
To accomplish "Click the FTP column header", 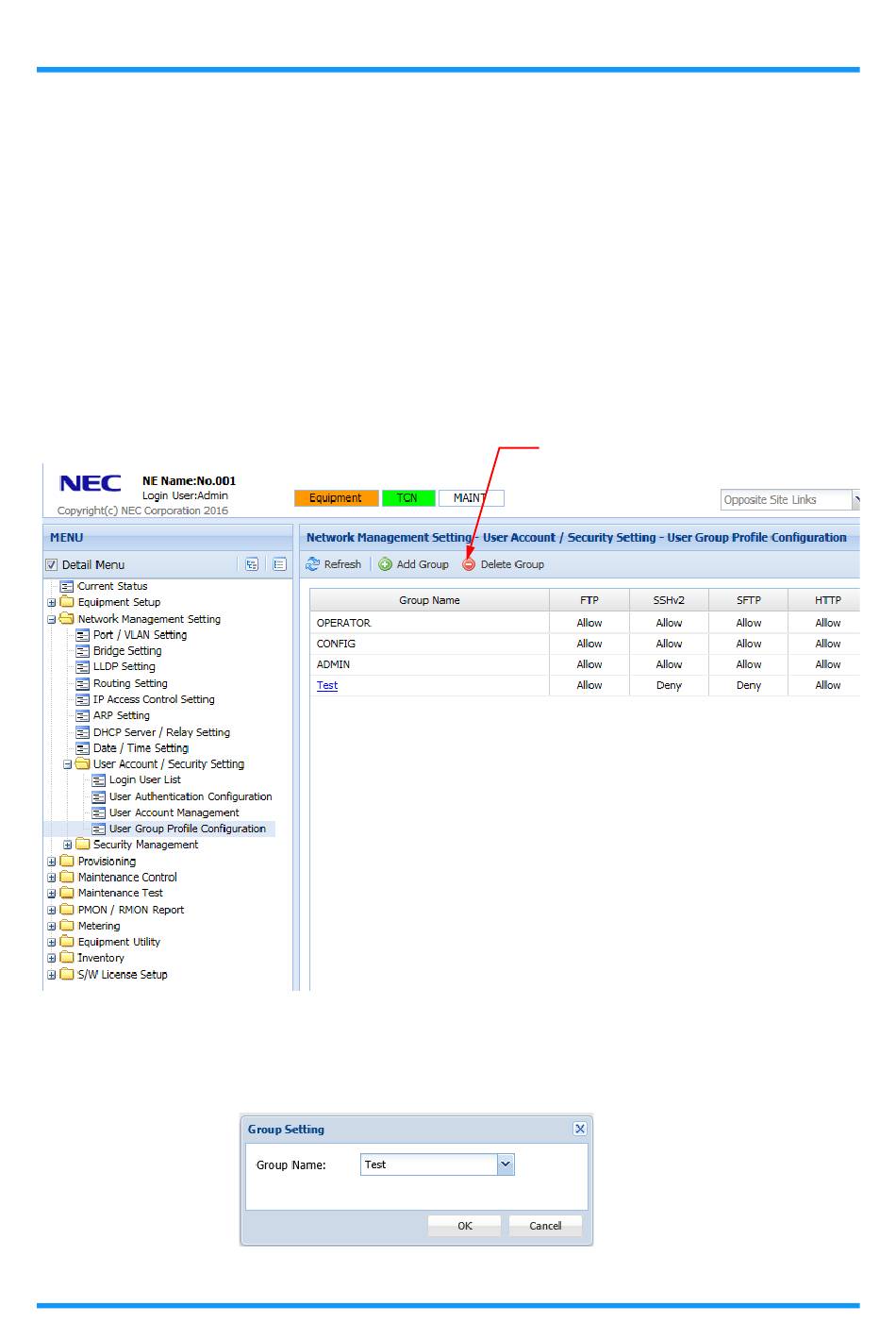I will click(589, 600).
